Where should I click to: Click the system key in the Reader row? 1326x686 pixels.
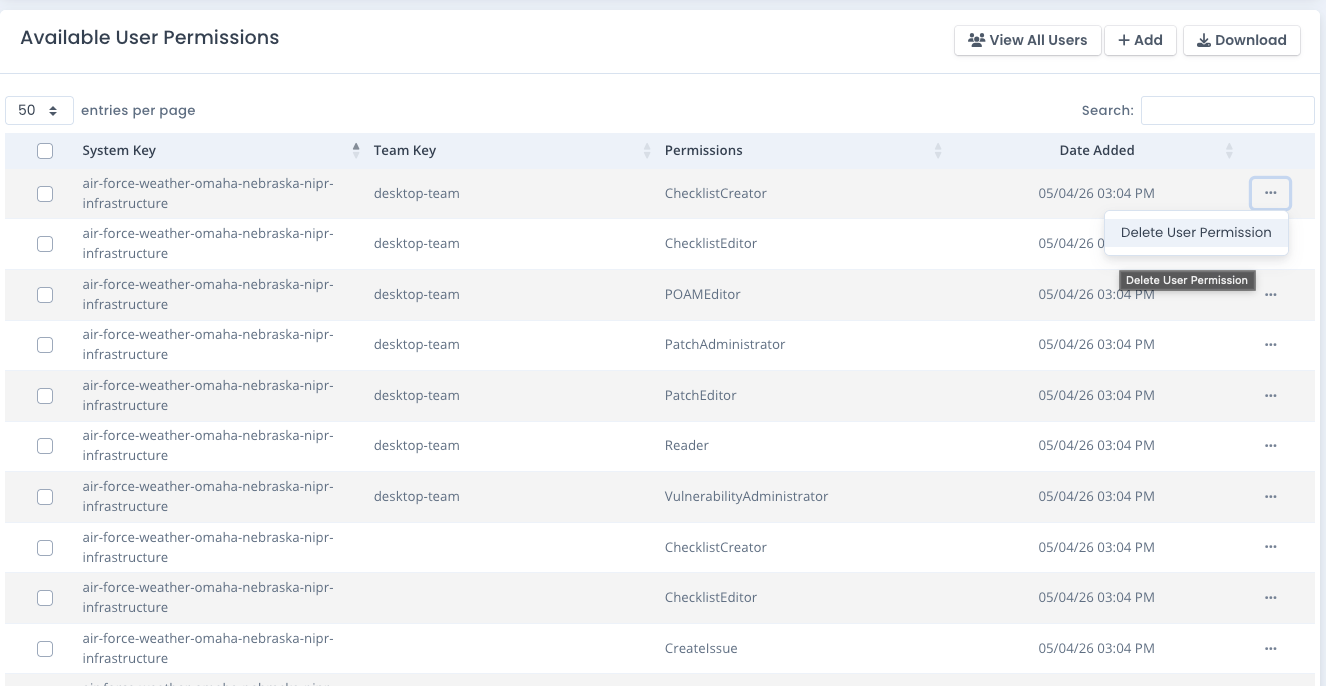tap(208, 445)
